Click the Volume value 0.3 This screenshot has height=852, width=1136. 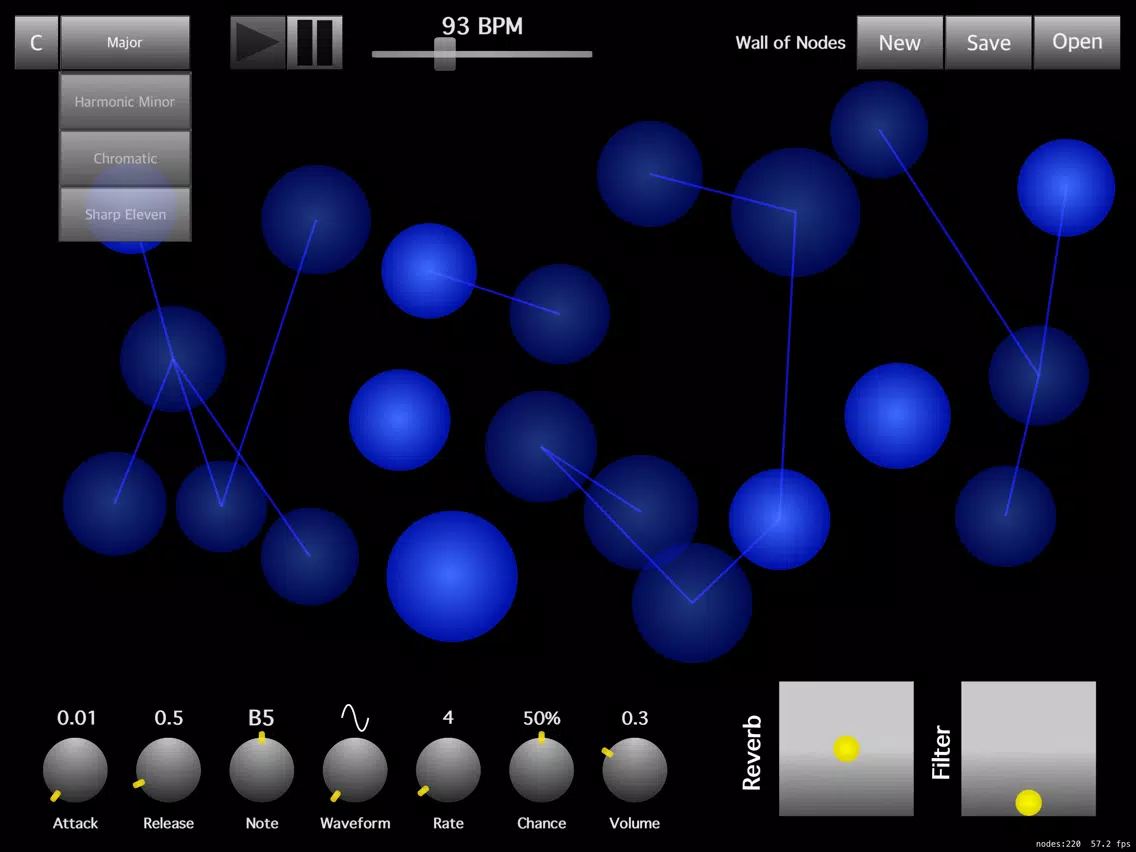pyautogui.click(x=635, y=718)
